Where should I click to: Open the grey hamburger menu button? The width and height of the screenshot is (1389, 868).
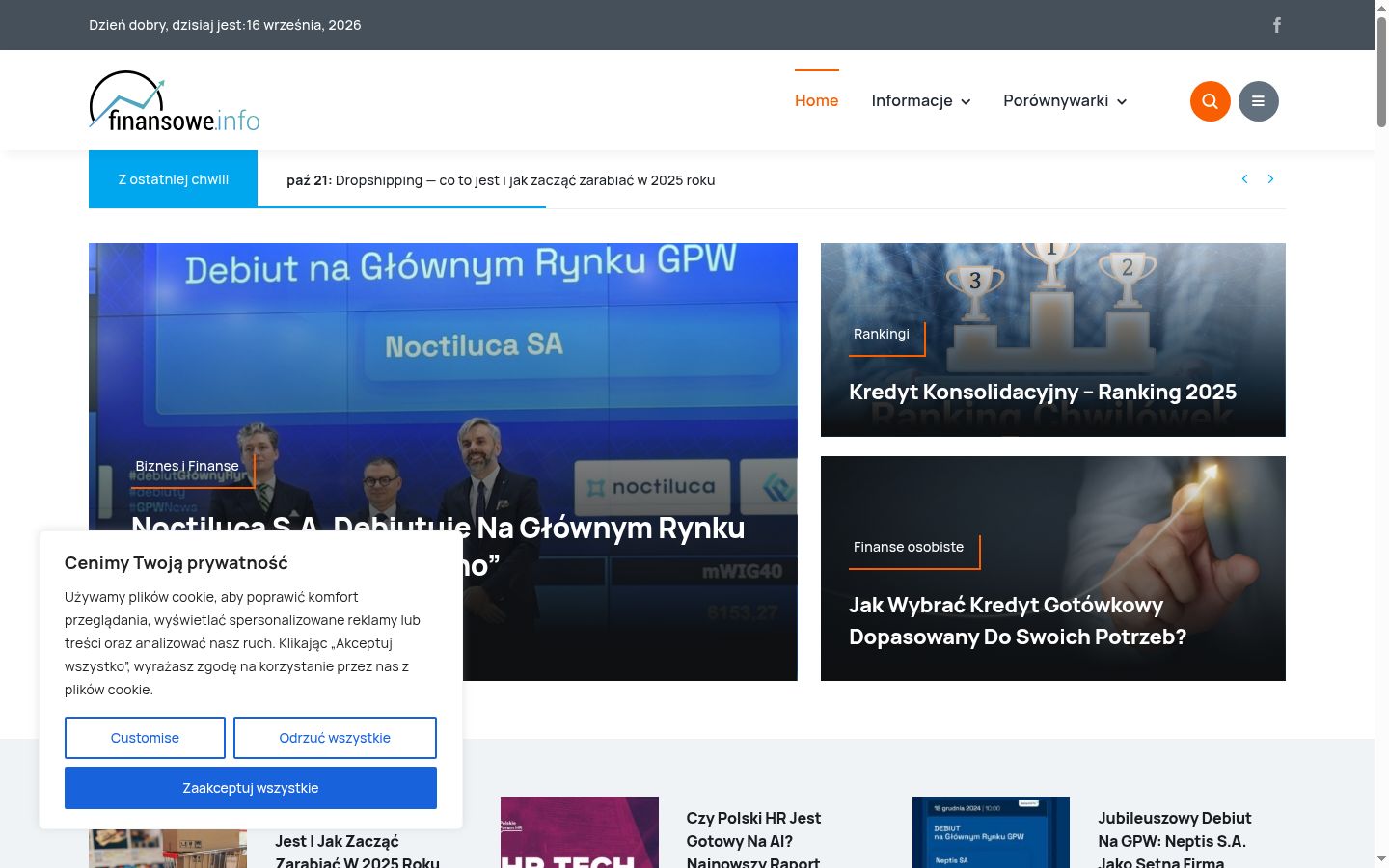point(1258,101)
